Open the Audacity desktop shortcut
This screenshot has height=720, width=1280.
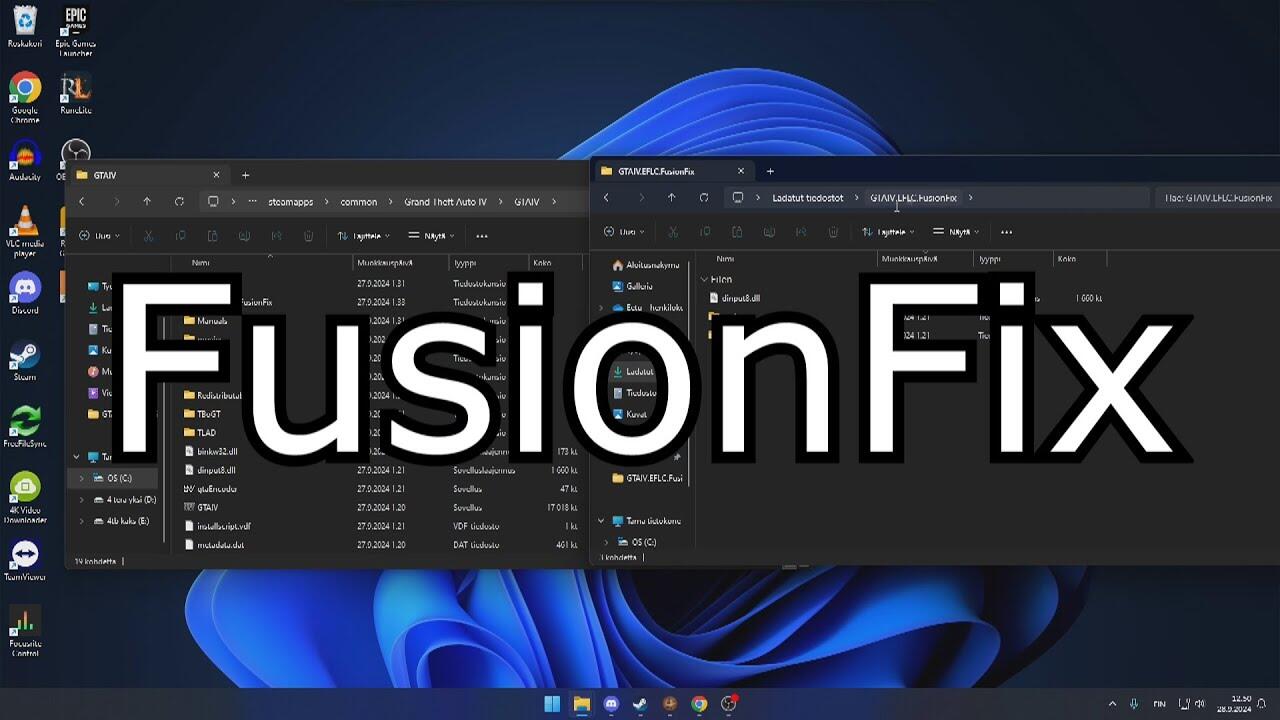(x=25, y=158)
